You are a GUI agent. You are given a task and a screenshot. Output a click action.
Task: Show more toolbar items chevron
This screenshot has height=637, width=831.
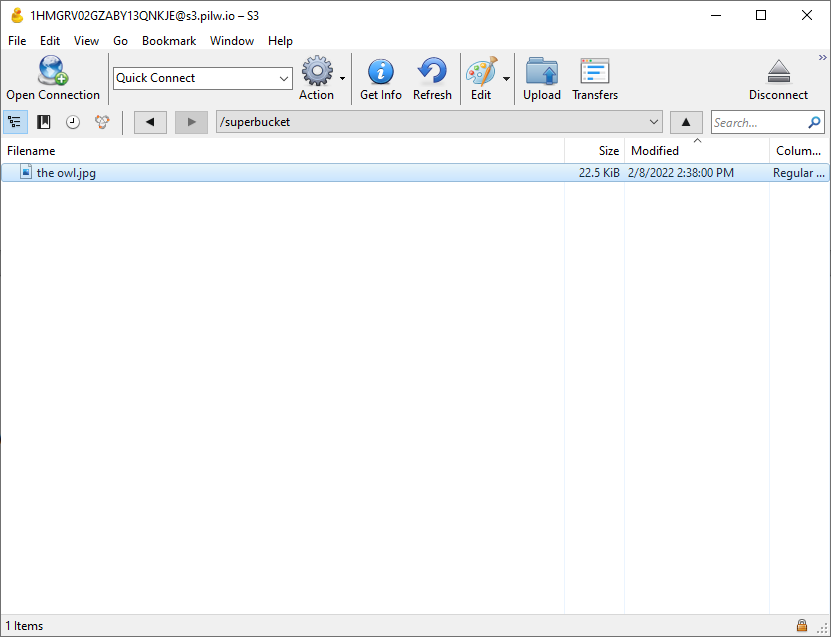click(823, 57)
